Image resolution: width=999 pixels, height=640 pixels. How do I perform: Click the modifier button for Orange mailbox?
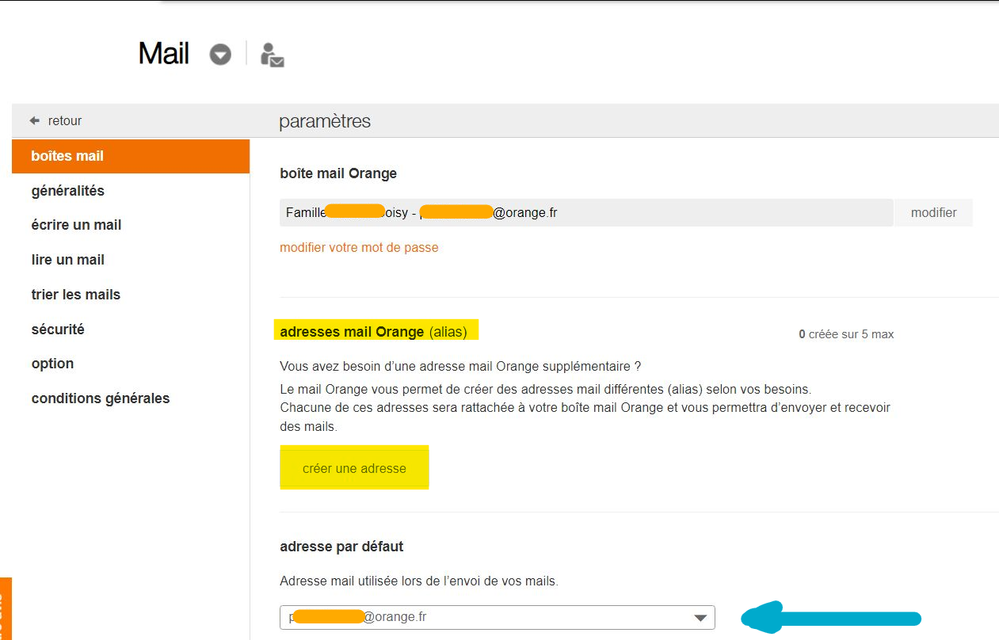pos(933,213)
